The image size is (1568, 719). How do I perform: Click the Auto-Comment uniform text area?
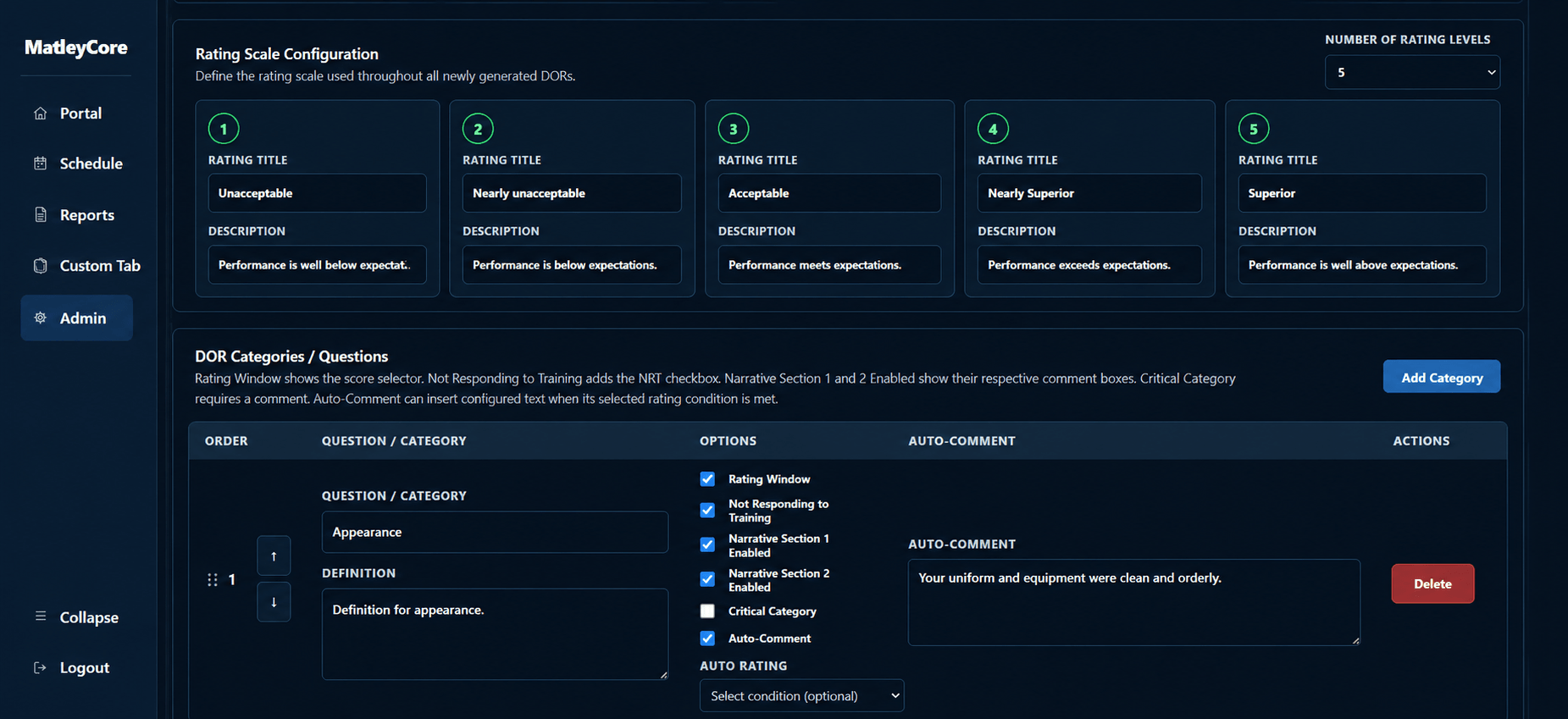(1134, 602)
